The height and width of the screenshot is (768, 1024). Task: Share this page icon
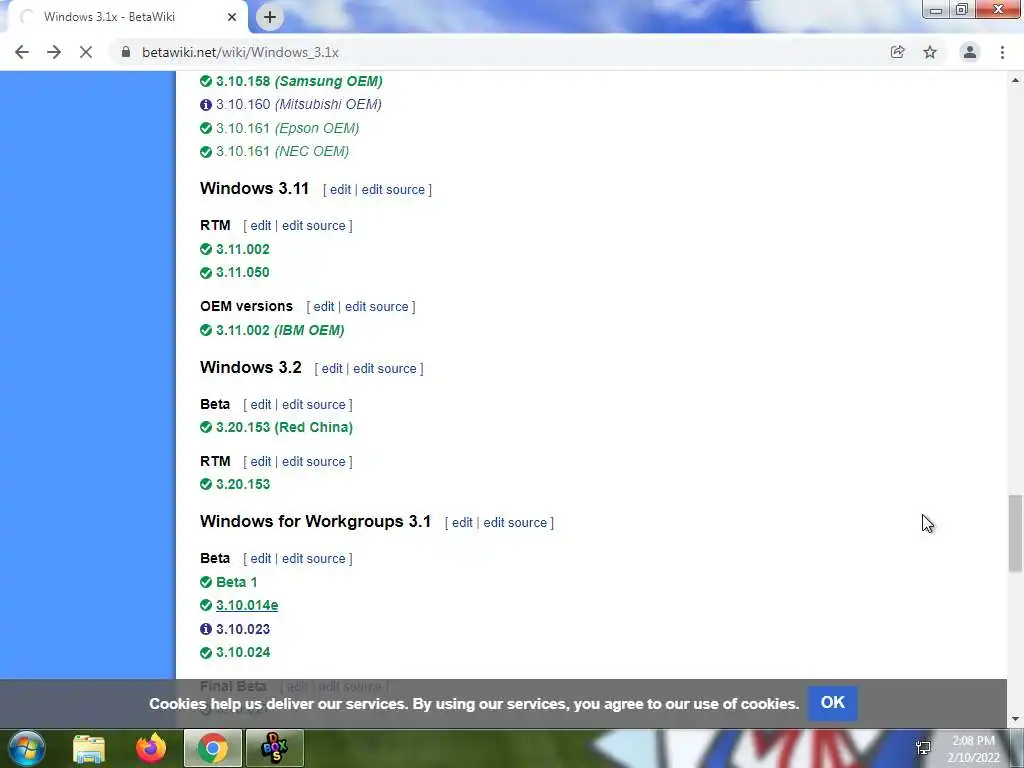(x=897, y=52)
